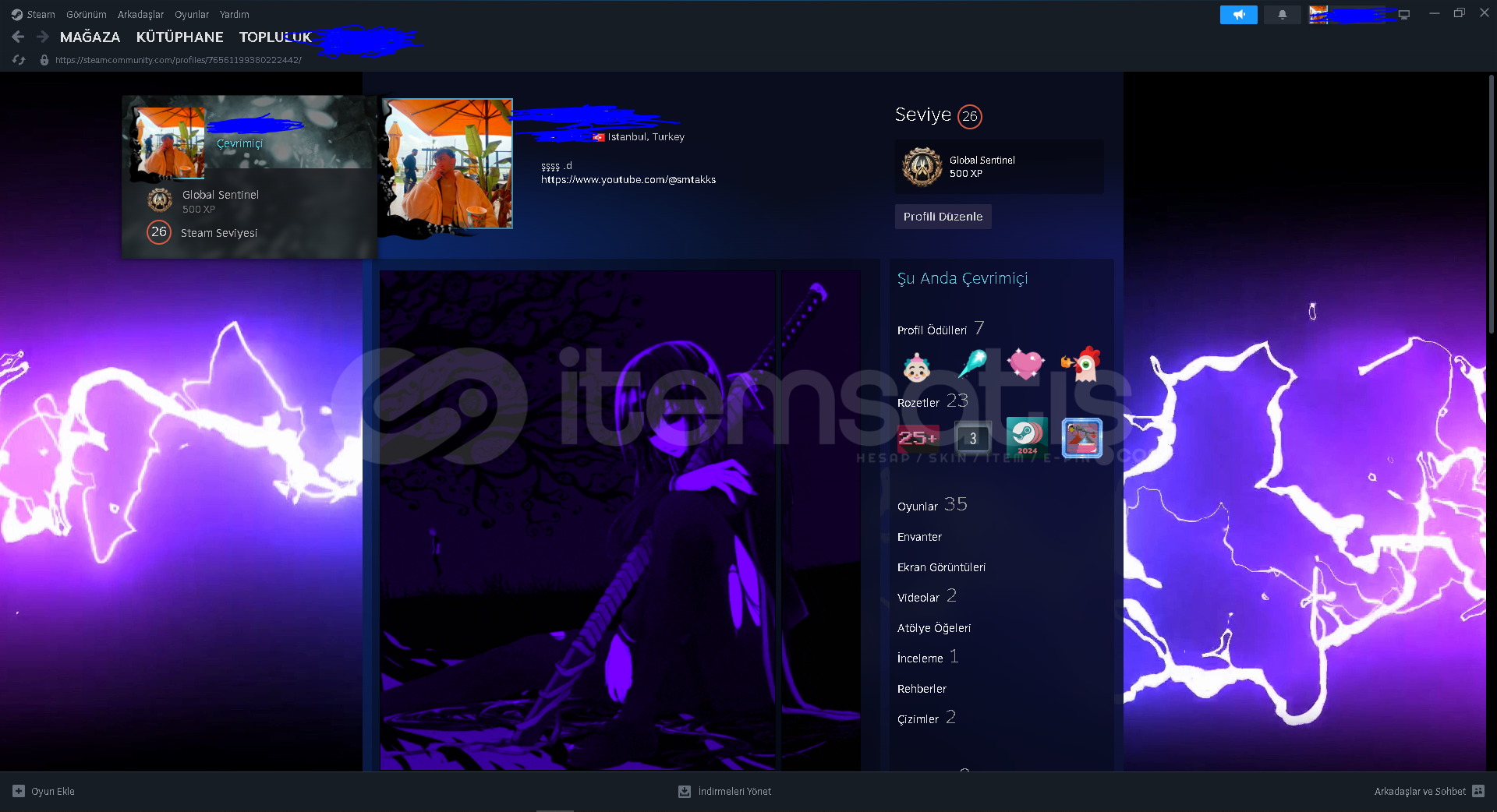Open announcements with the megaphone button
This screenshot has width=1497, height=812.
pyautogui.click(x=1238, y=14)
